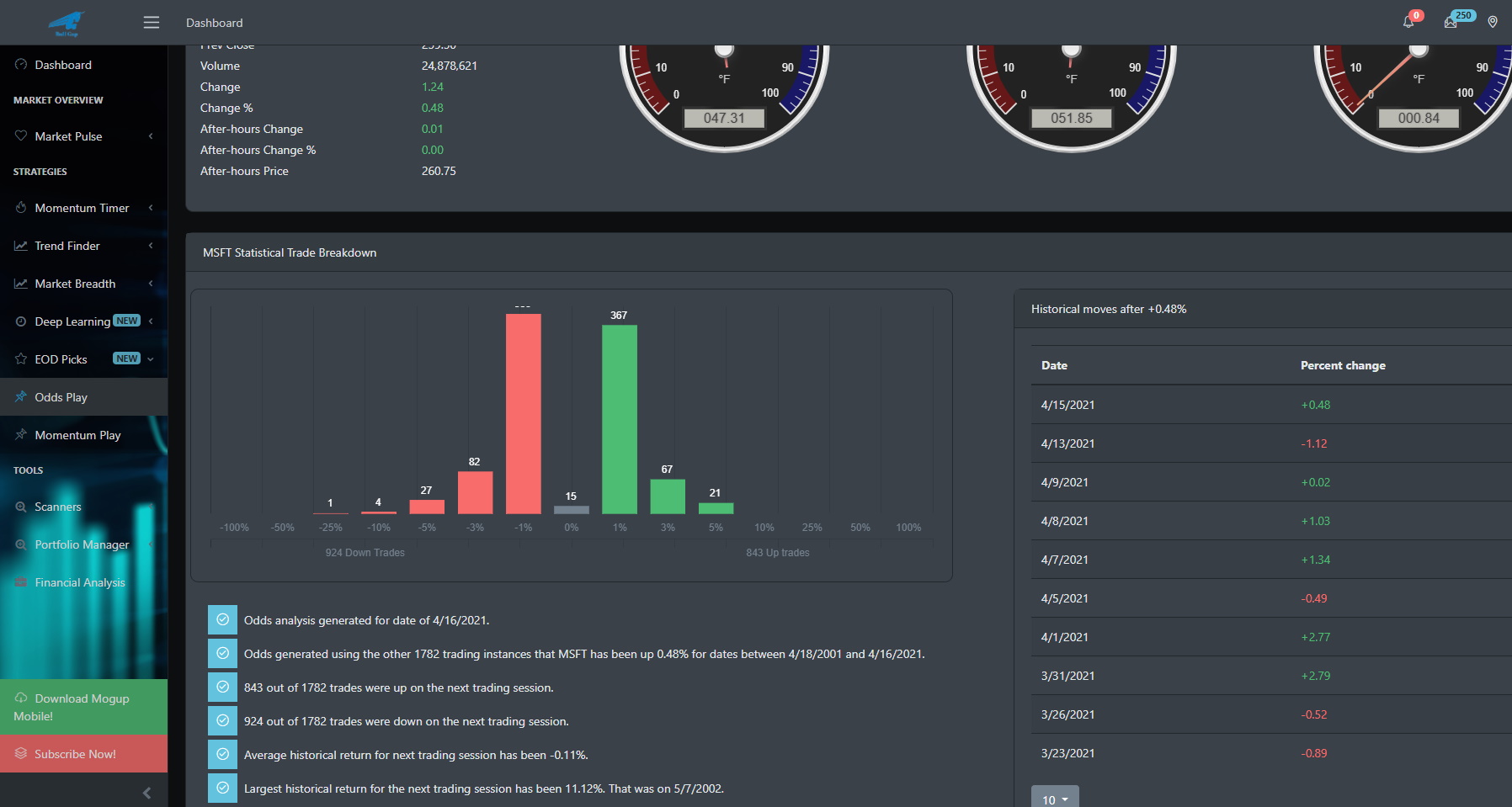Collapse the sidebar with bottom chevron
This screenshot has height=807, width=1512.
pyautogui.click(x=147, y=793)
